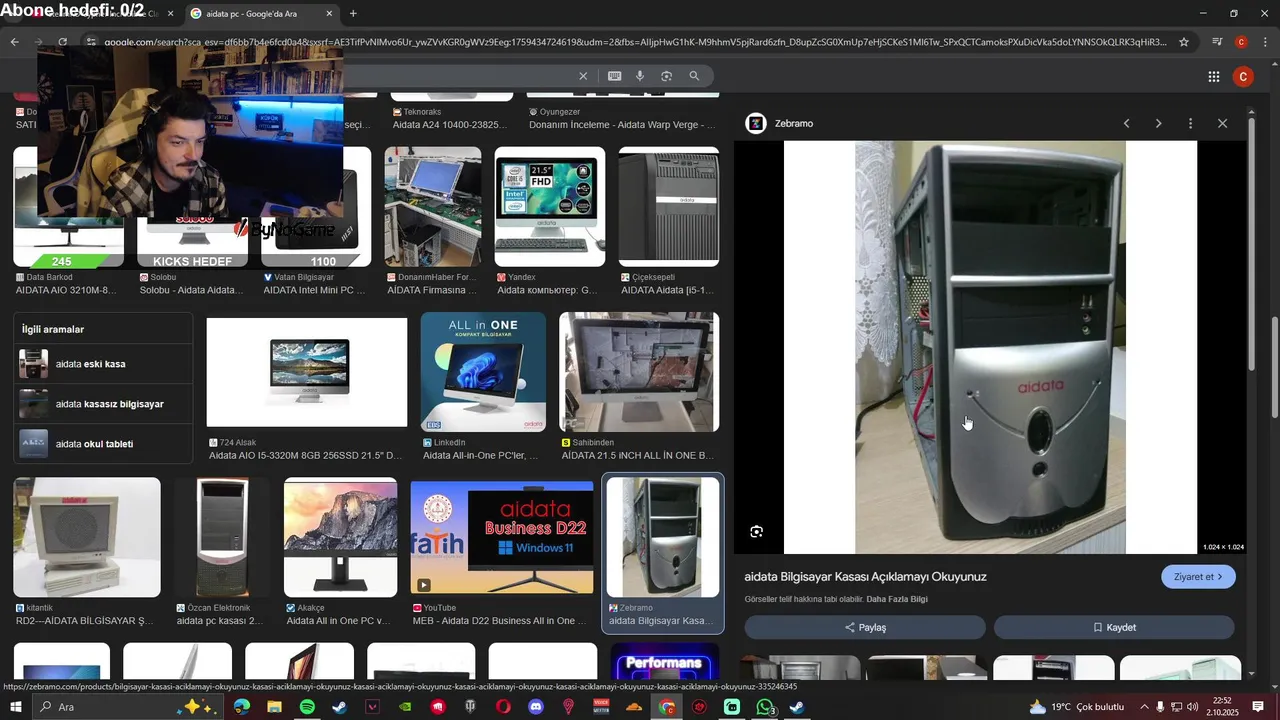This screenshot has height=720, width=1280.
Task: Select the related search aidata kasasız bilgisayar
Action: [104, 404]
